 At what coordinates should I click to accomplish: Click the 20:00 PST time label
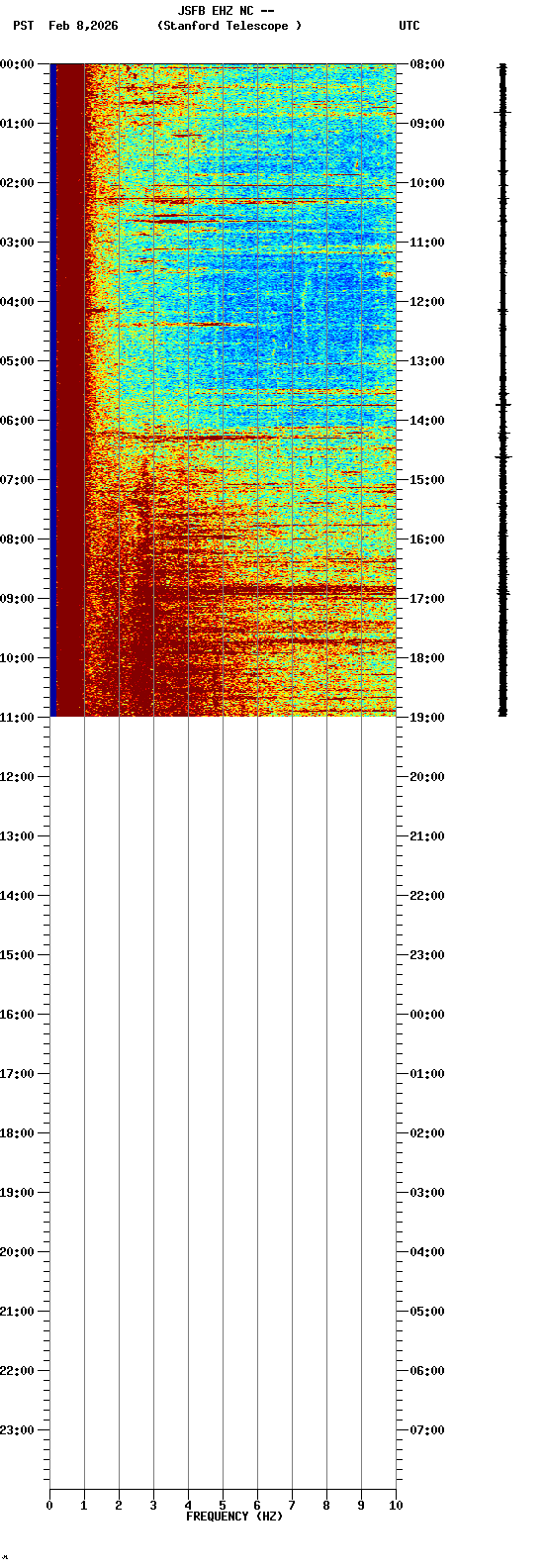(17, 1252)
